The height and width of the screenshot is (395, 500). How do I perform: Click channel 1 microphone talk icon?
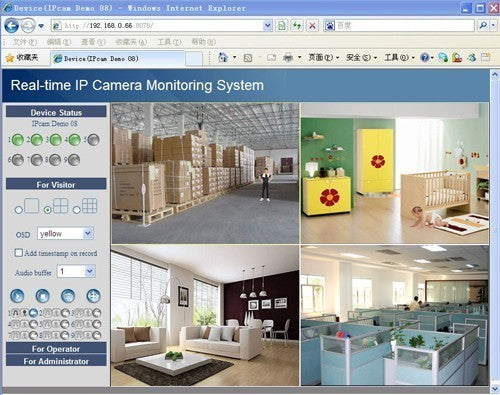pos(24,313)
